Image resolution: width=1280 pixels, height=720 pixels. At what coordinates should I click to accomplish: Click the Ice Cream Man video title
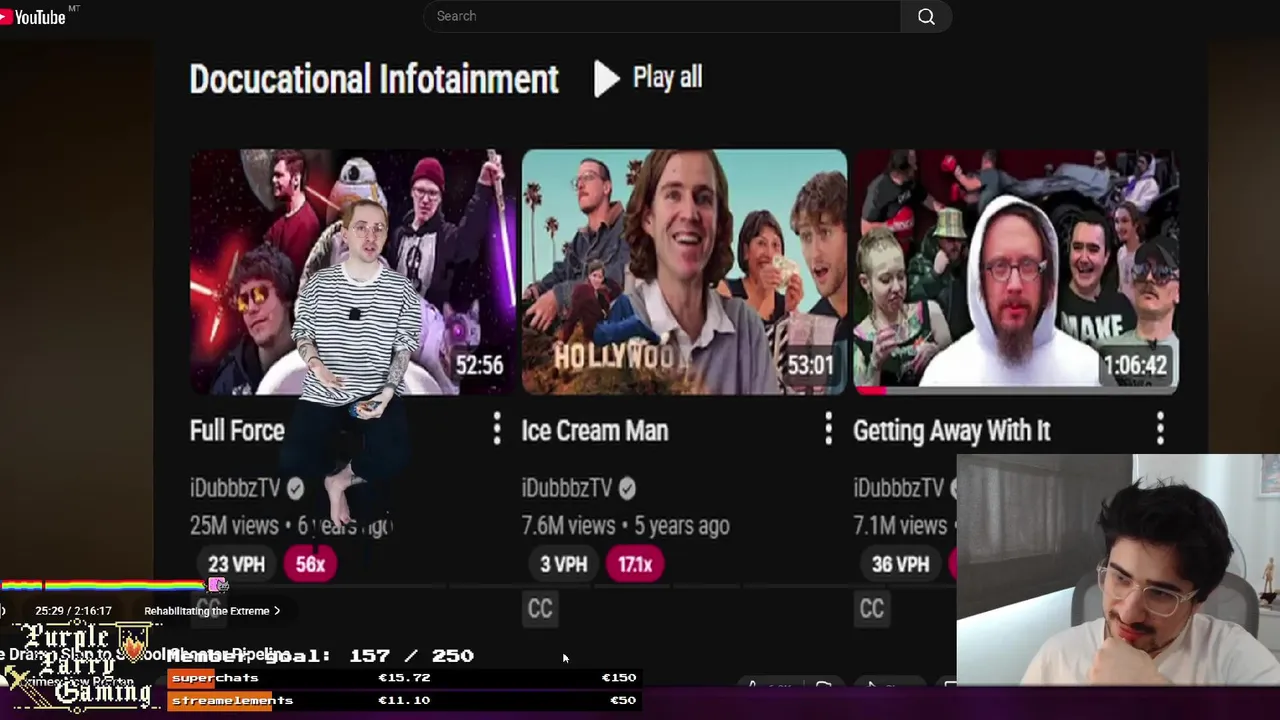(595, 431)
